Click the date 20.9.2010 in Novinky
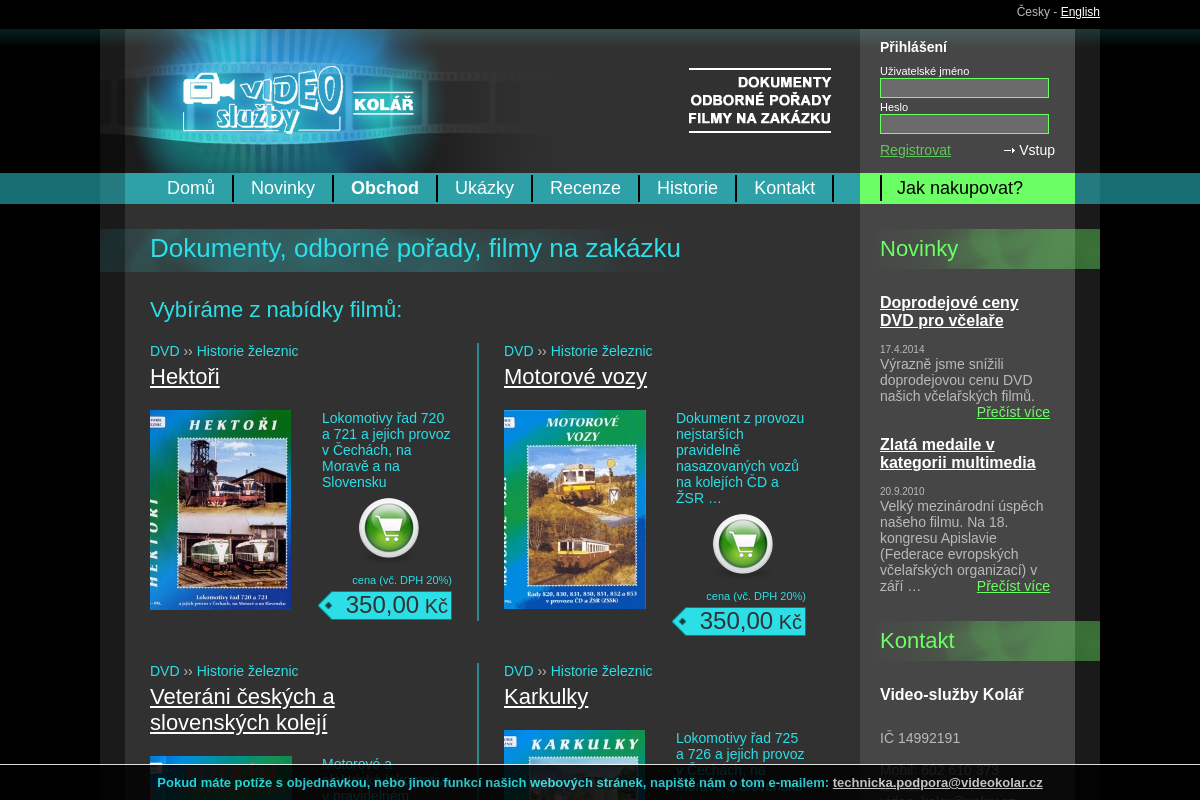 point(902,492)
